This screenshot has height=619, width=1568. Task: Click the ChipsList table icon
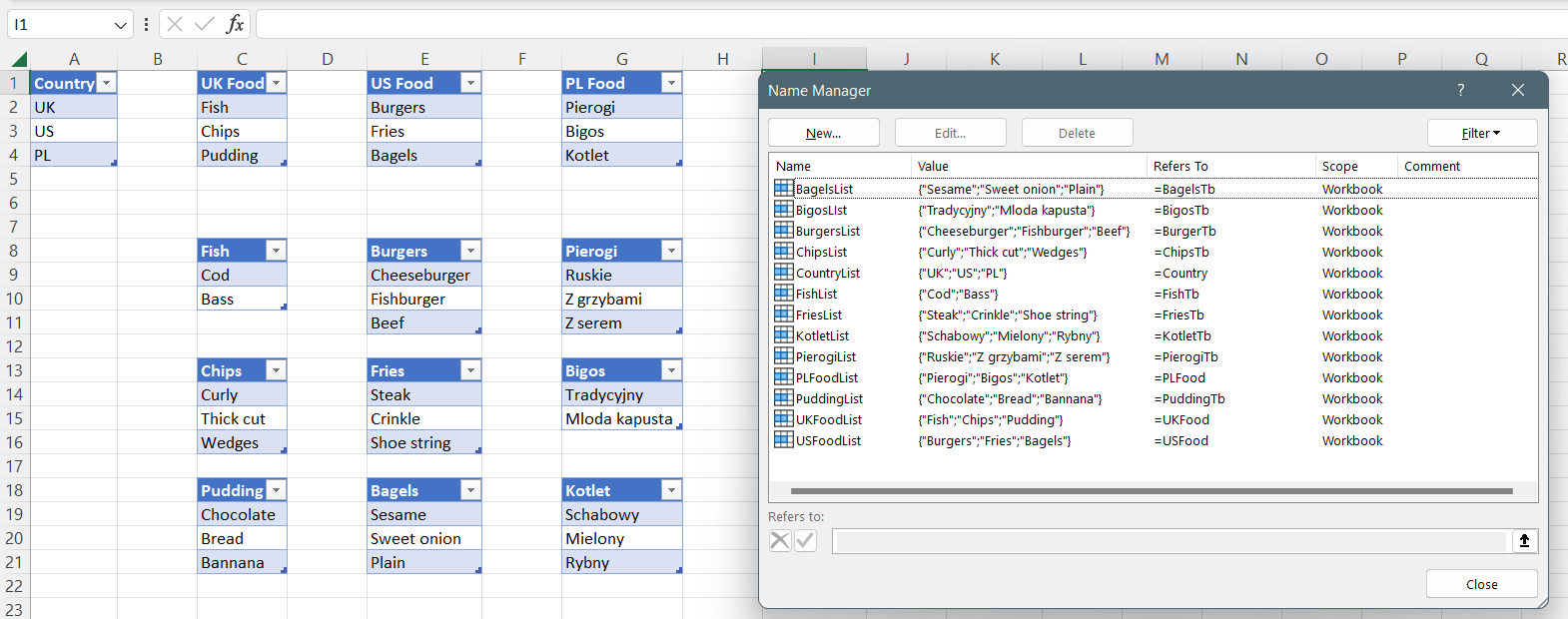(x=784, y=251)
